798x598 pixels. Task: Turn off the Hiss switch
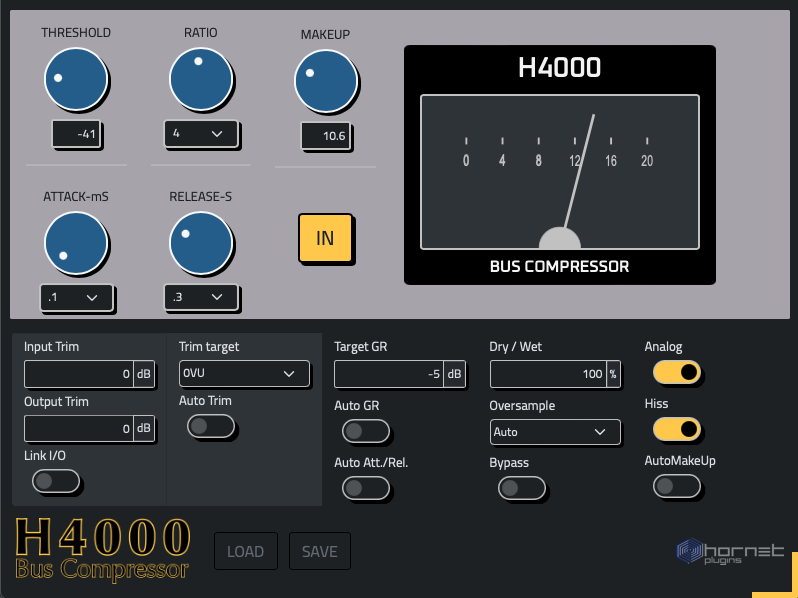click(x=677, y=430)
